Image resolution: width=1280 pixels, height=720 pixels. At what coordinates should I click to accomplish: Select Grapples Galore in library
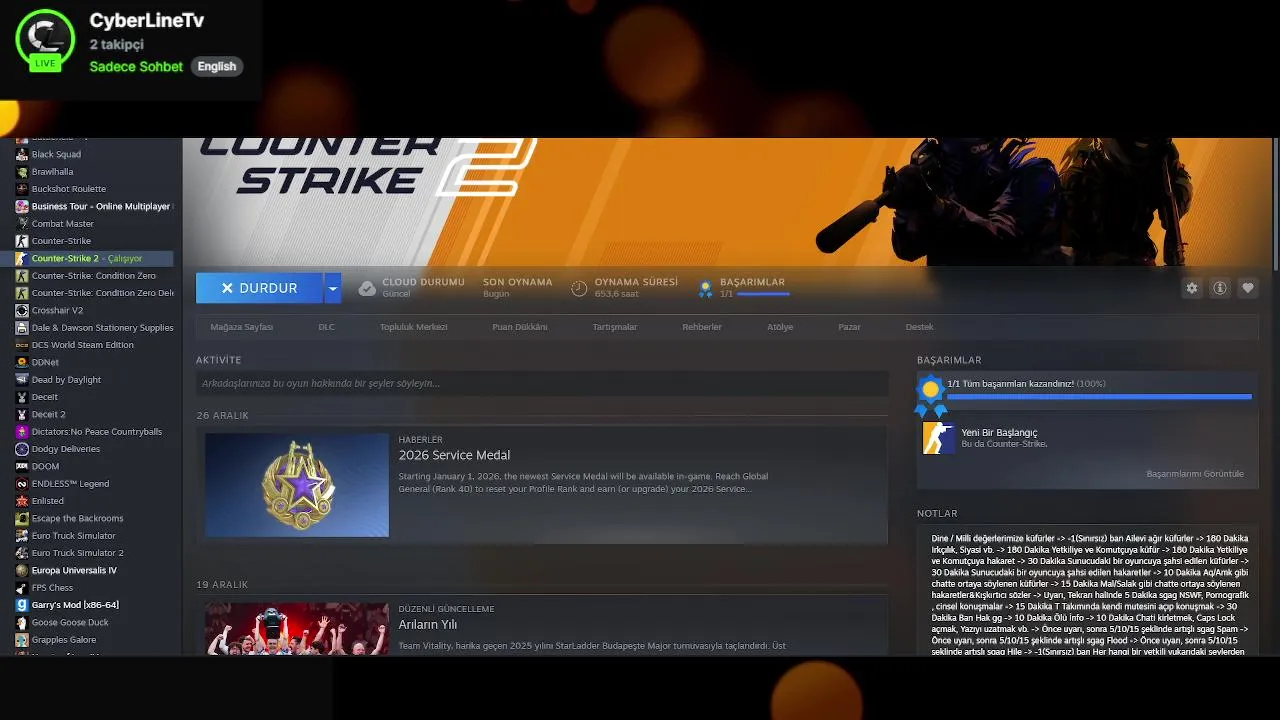(64, 640)
